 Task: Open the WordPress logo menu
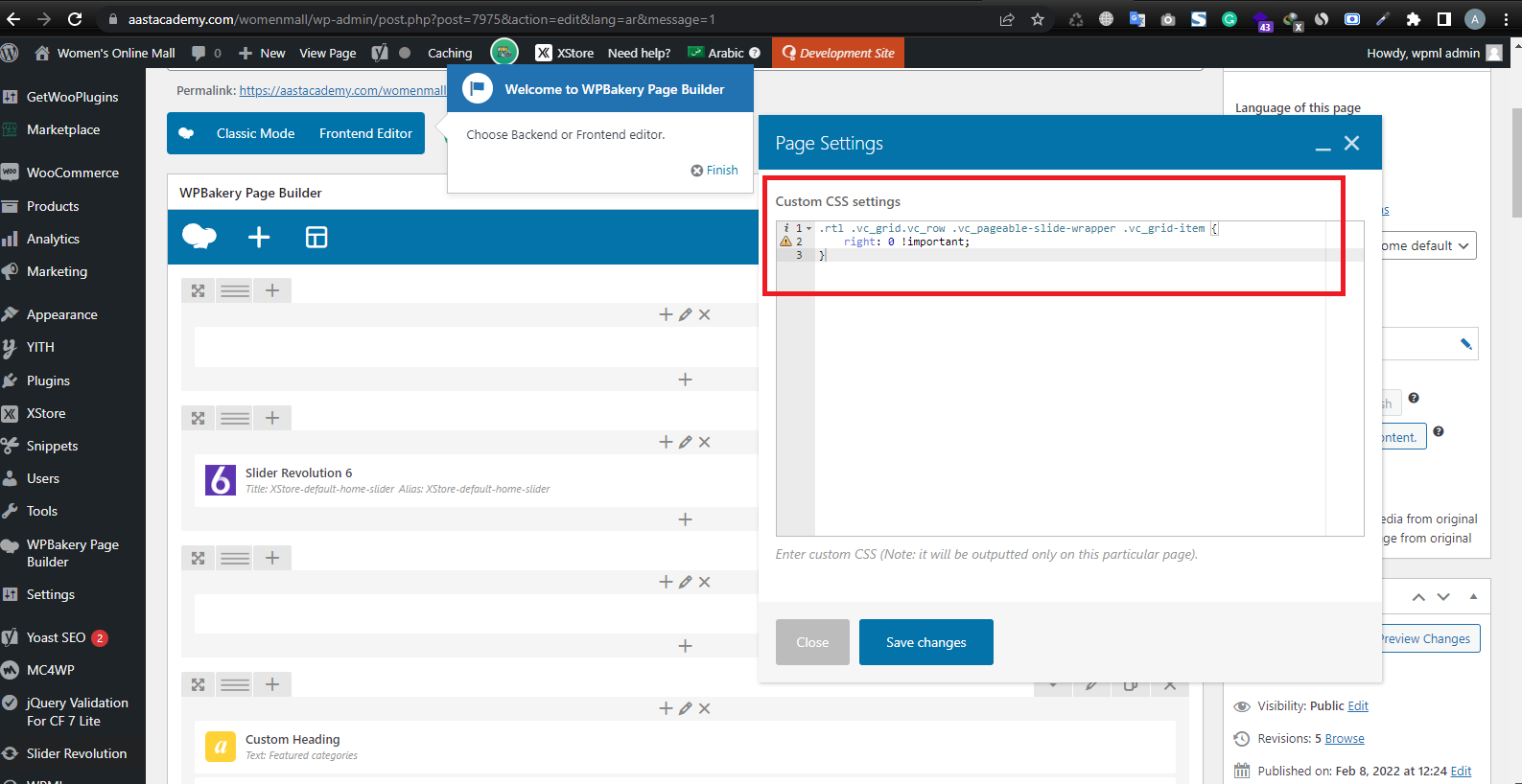point(10,53)
